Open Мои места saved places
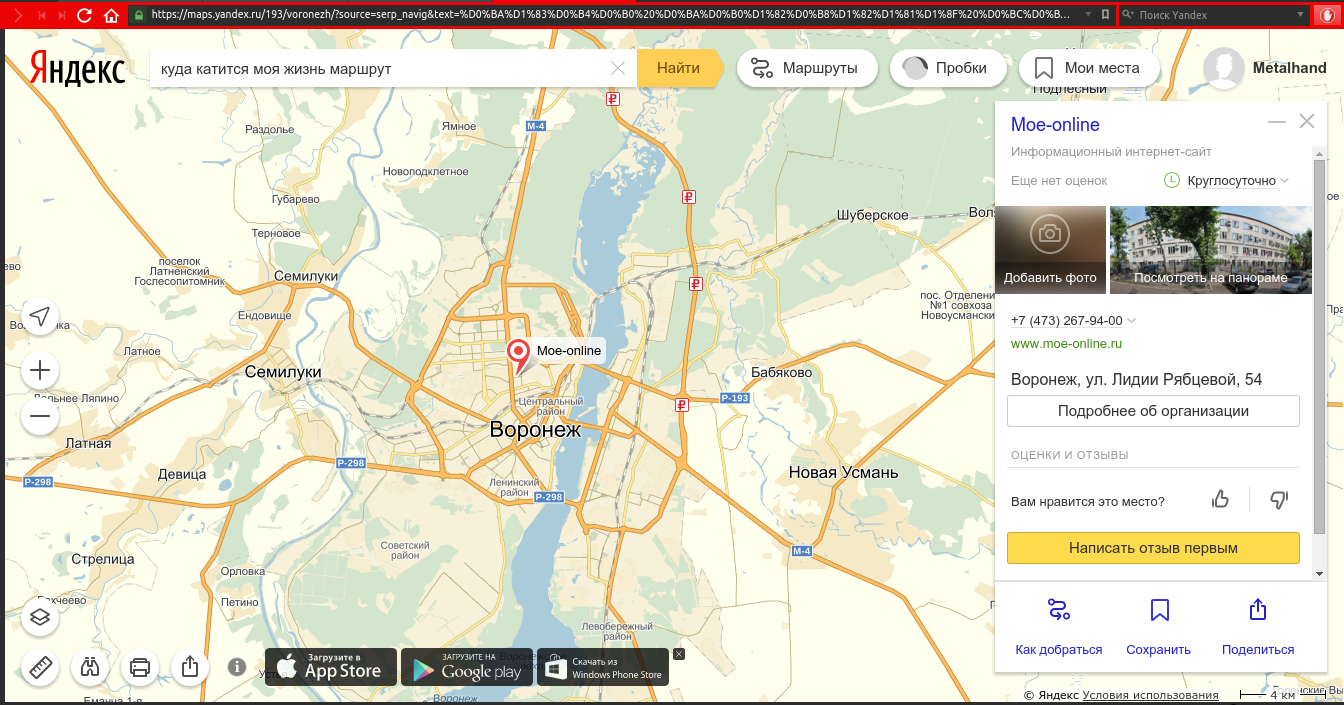 point(1088,69)
